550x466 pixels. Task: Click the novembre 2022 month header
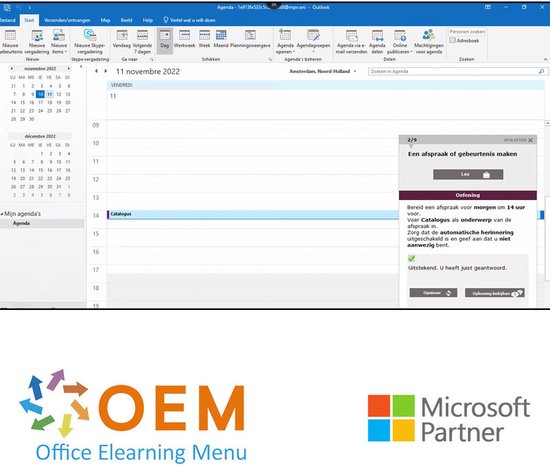(40, 68)
